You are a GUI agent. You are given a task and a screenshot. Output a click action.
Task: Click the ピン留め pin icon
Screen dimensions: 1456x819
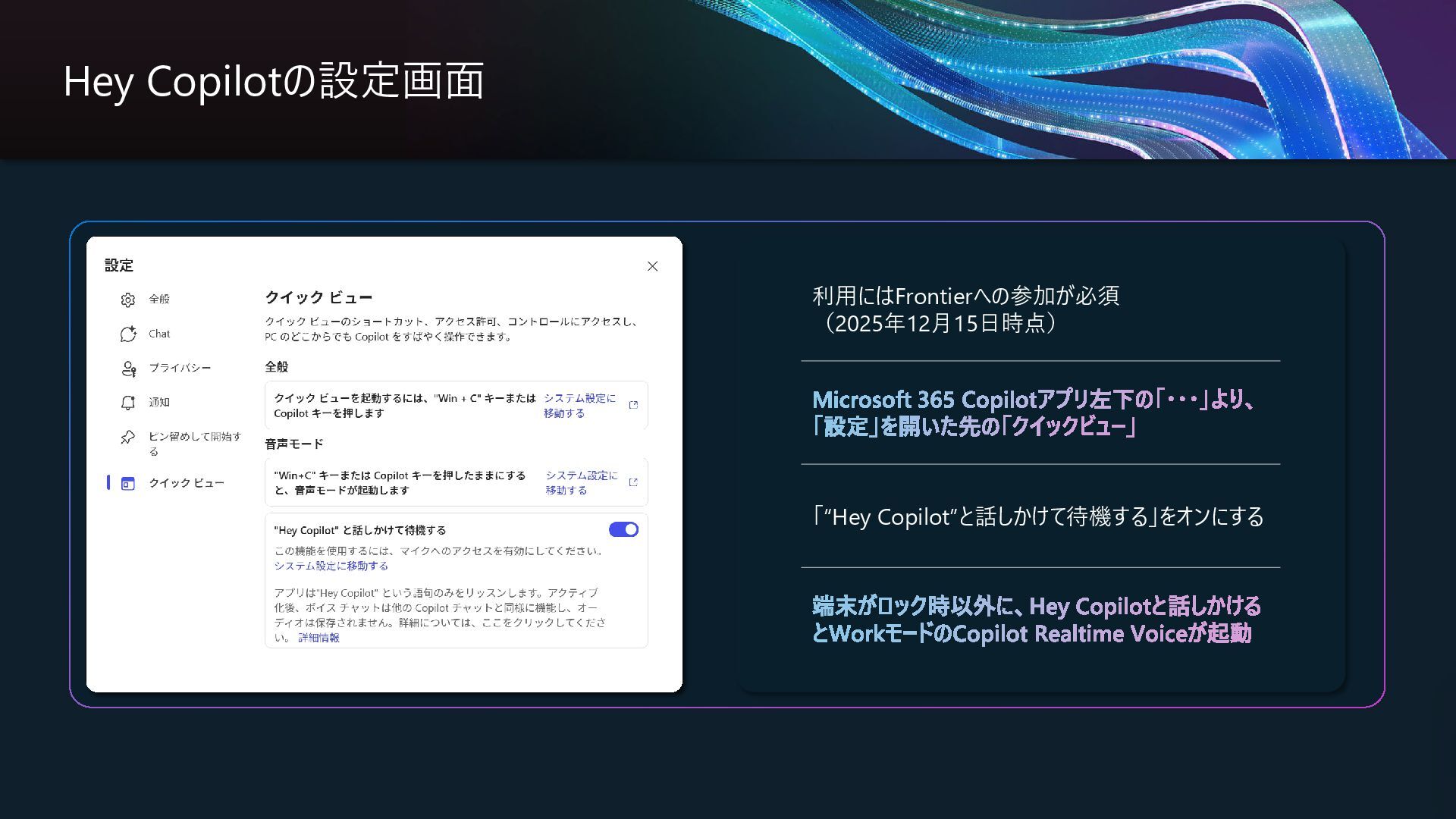pos(127,438)
